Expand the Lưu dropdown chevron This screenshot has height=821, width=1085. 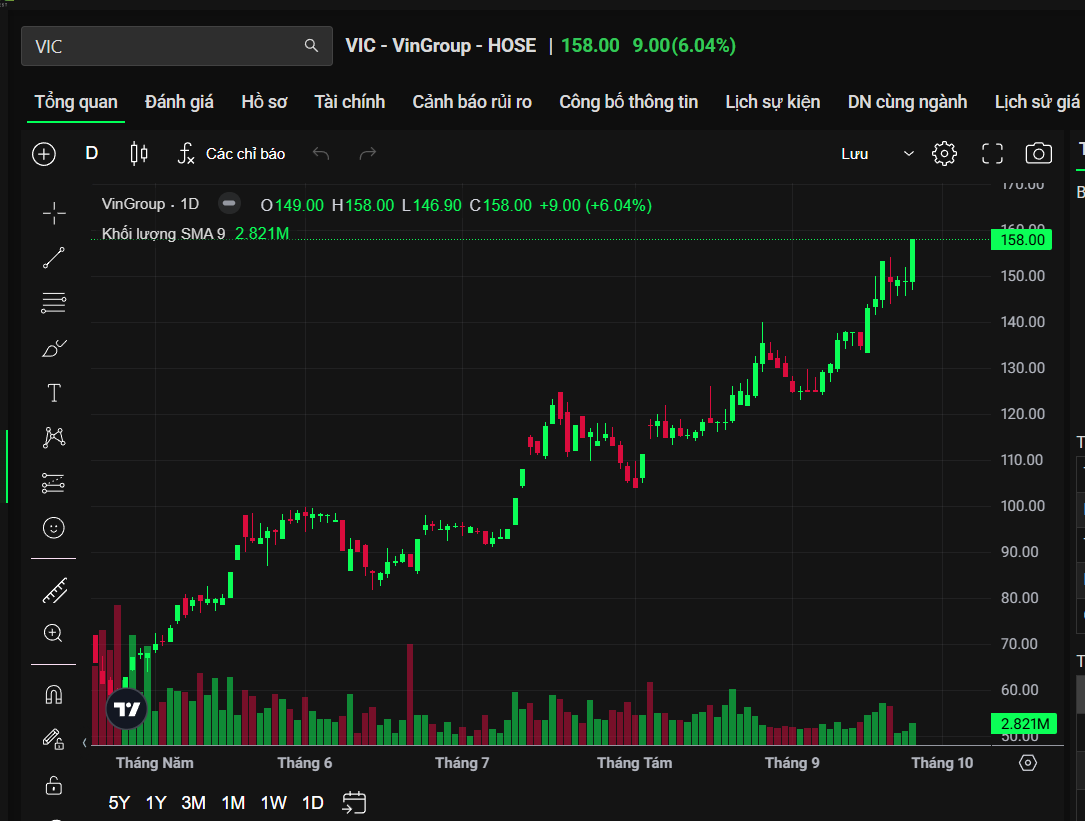pos(909,154)
